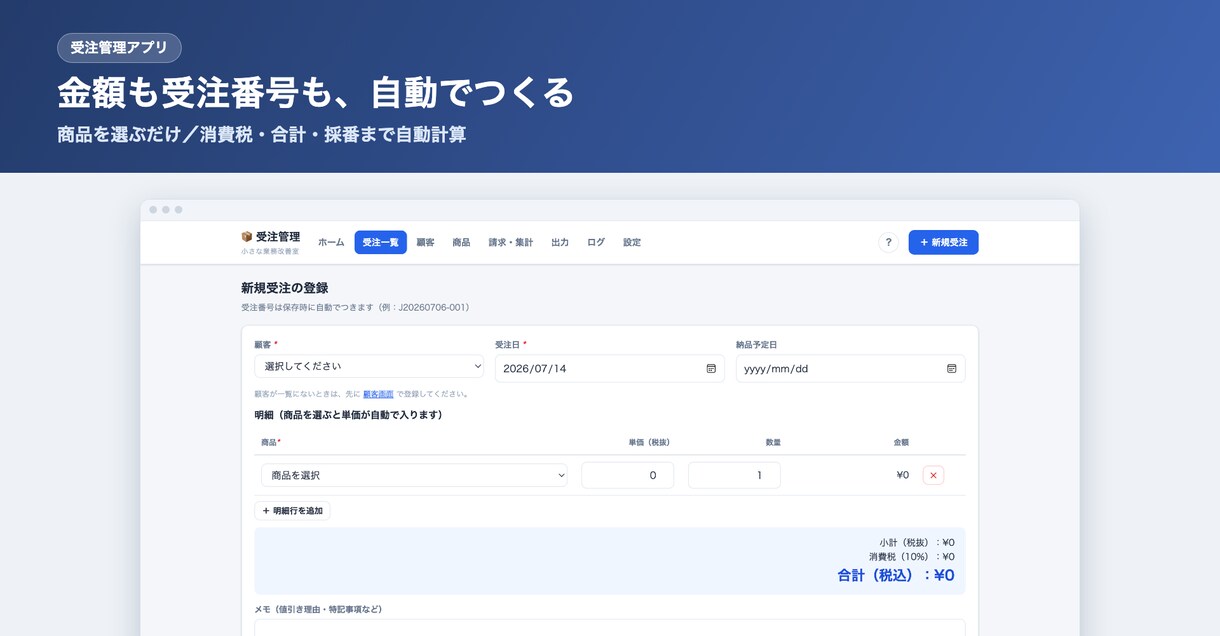Click the 消費税（10%）：¥0 text
The height and width of the screenshot is (636, 1220).
click(911, 556)
